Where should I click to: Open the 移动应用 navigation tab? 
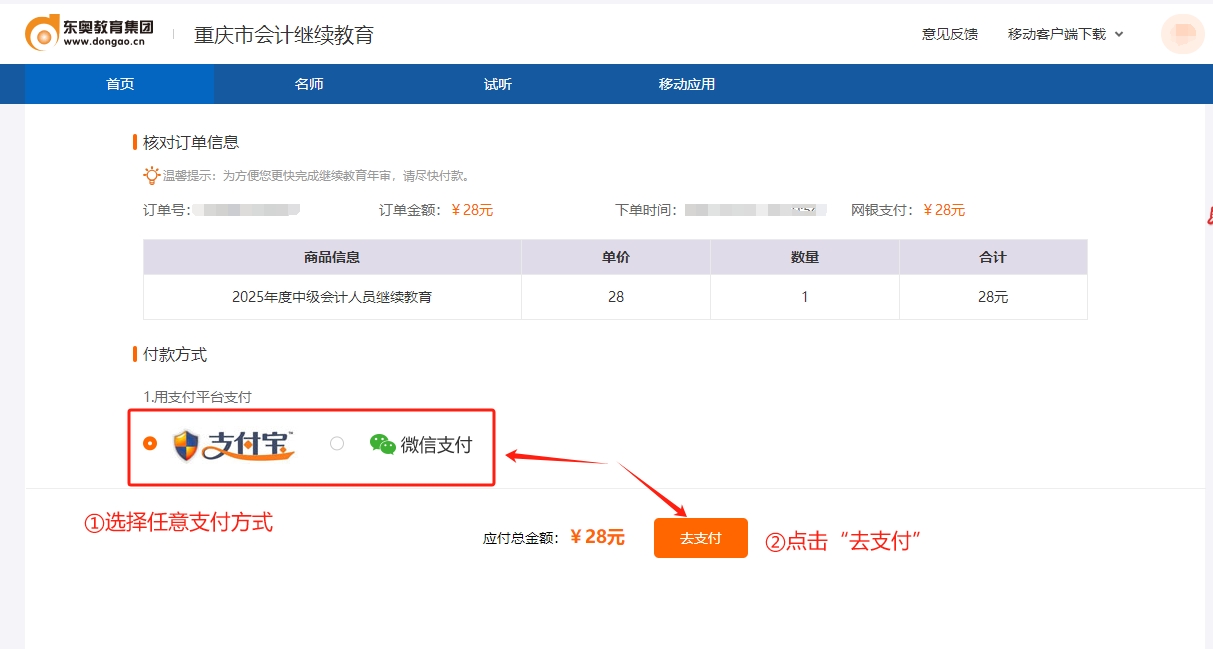coord(687,84)
